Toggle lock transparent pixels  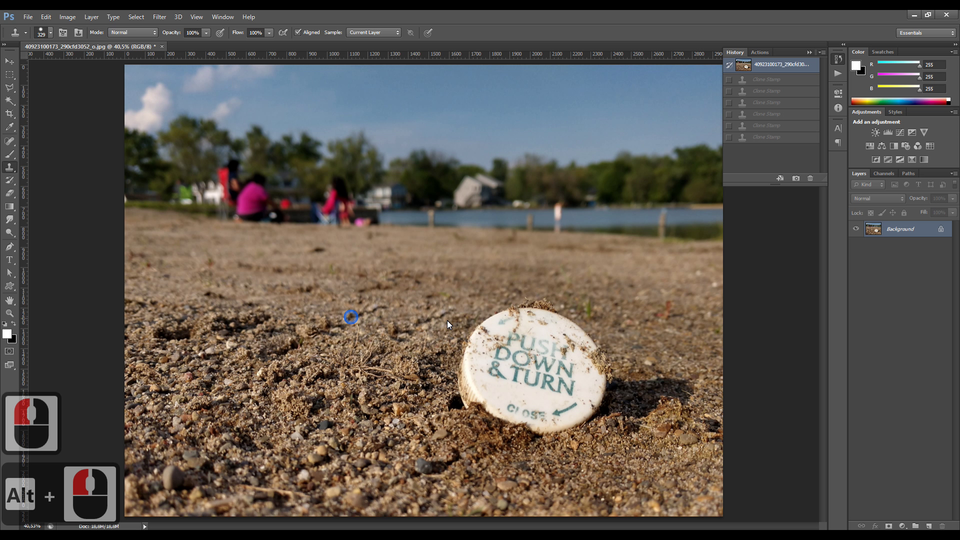pos(871,212)
